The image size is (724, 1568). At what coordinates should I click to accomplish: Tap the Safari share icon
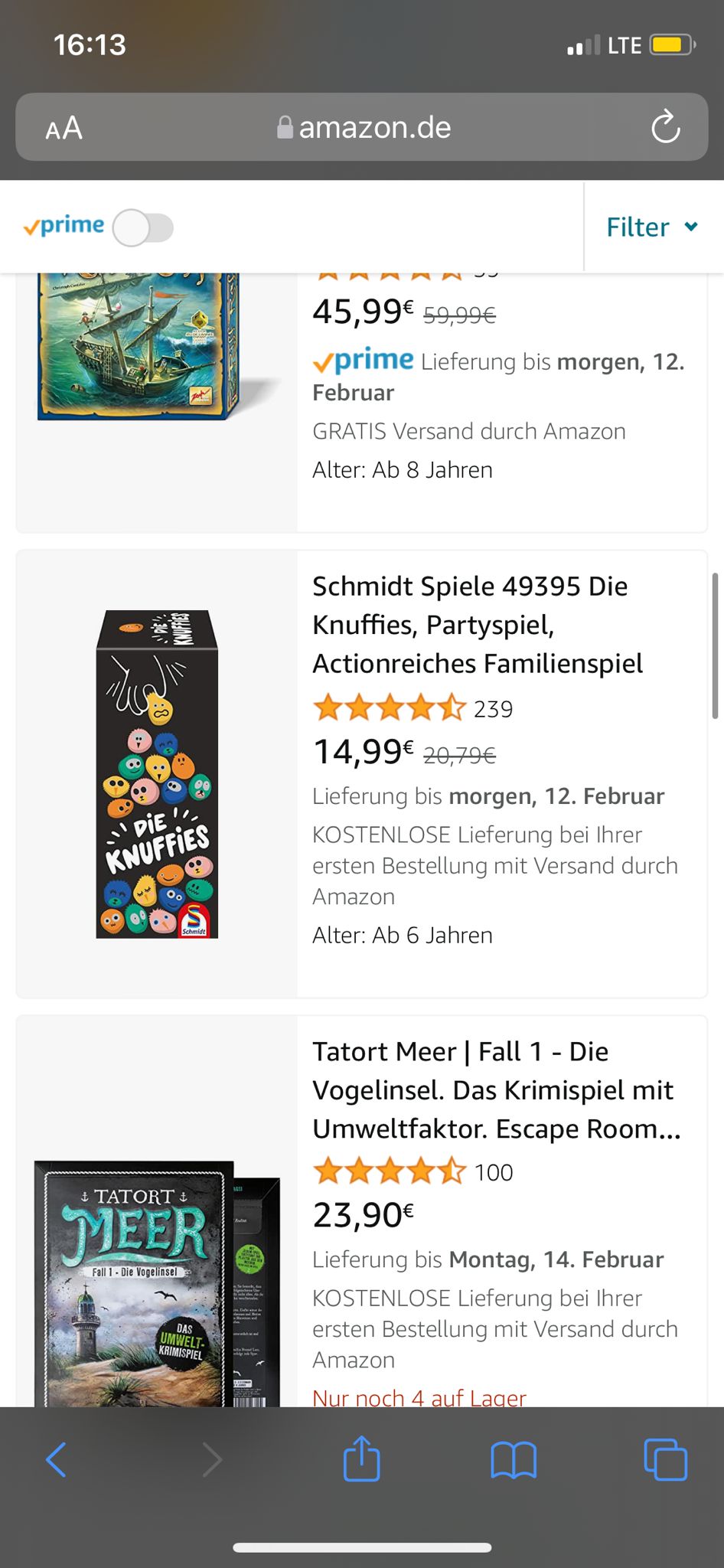coord(361,1459)
